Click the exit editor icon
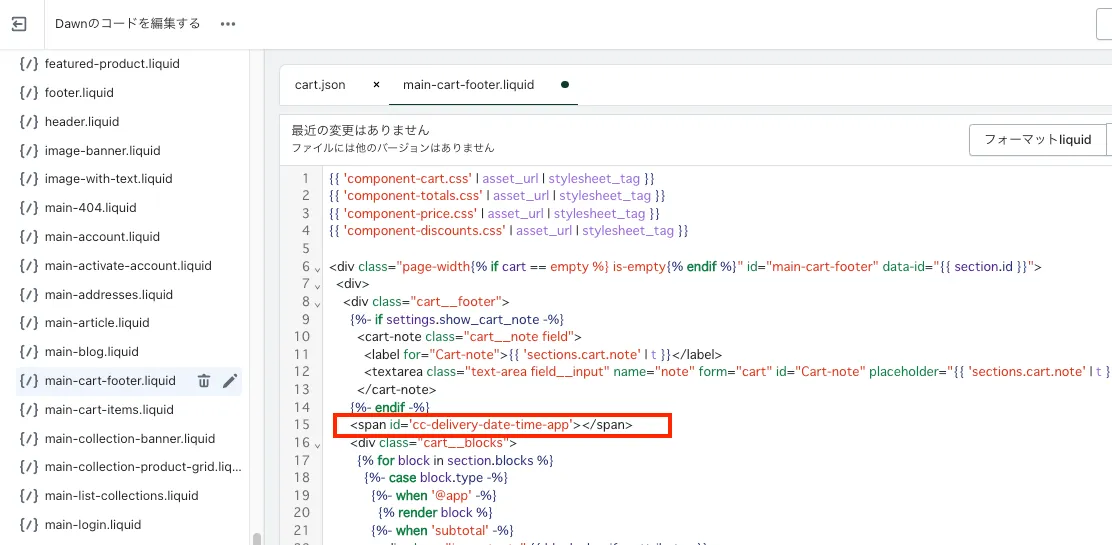Viewport: 1112px width, 545px height. point(19,23)
